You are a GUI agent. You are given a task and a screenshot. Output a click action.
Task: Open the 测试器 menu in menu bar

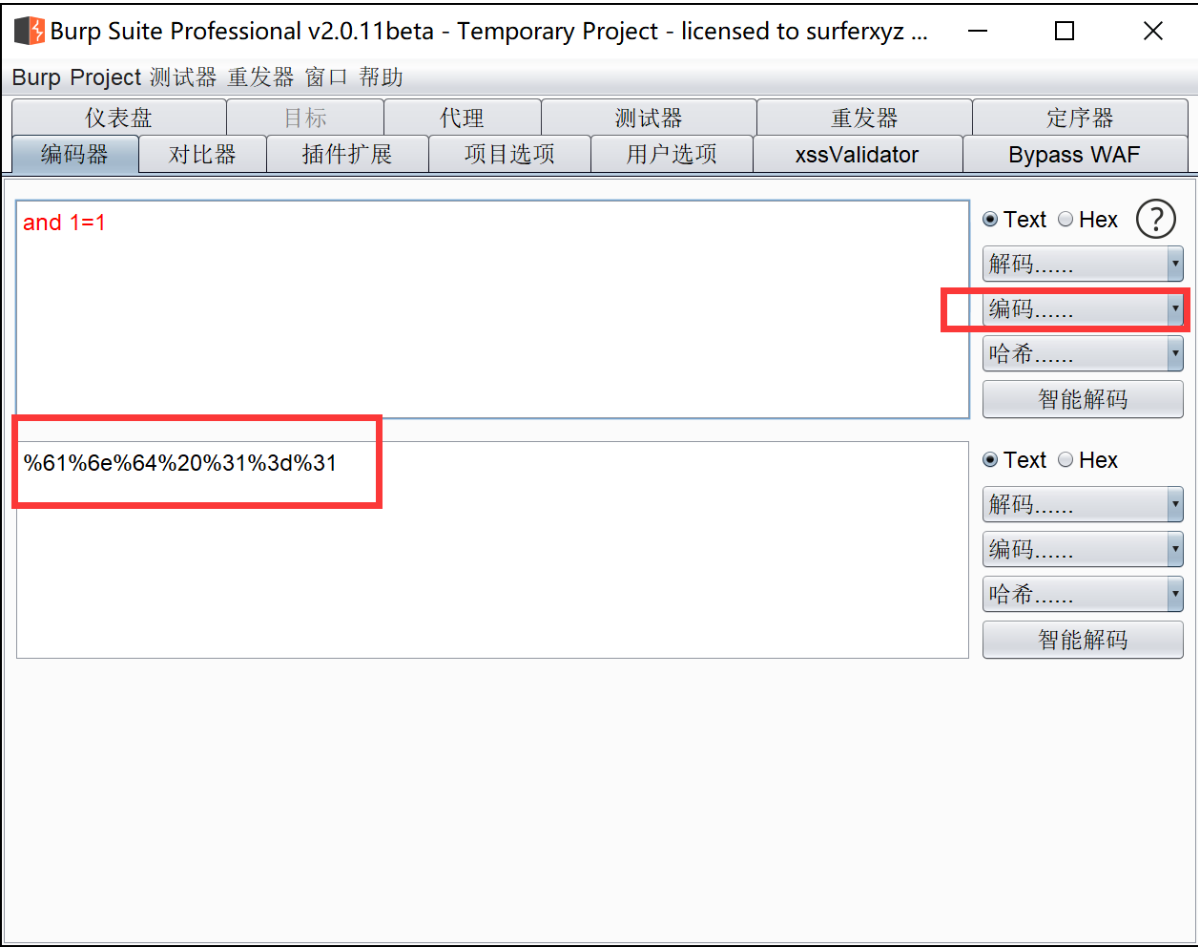pyautogui.click(x=183, y=77)
